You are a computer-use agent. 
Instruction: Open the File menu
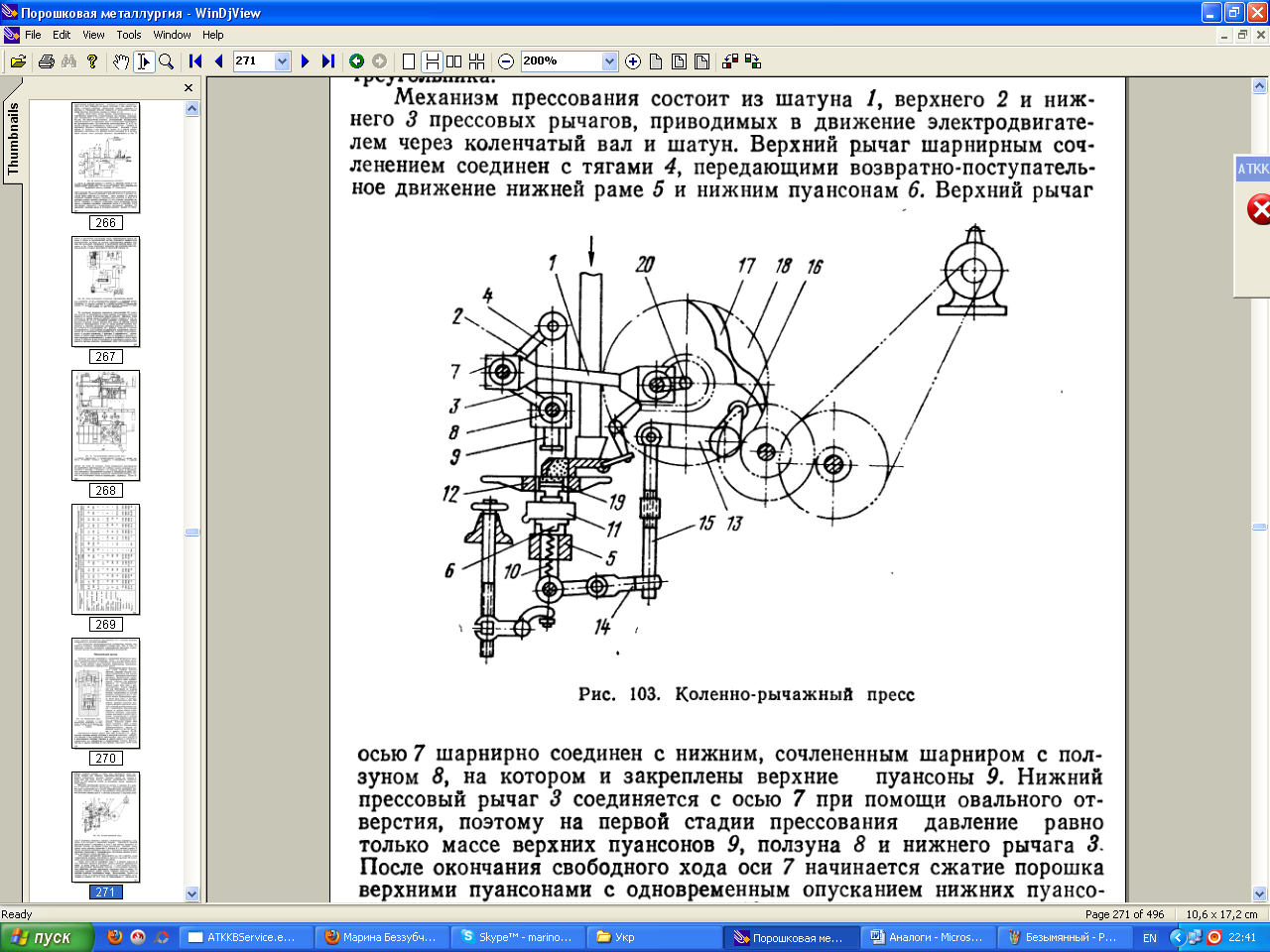coord(33,35)
